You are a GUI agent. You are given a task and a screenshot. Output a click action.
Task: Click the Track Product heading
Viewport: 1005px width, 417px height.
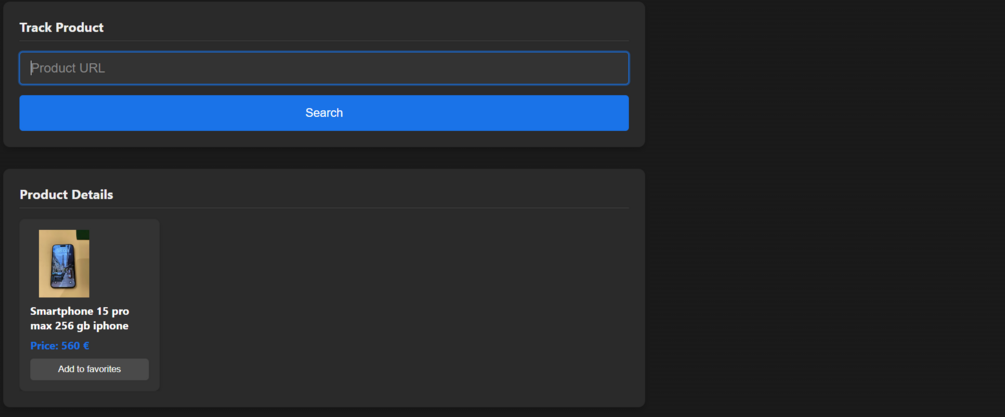(62, 28)
